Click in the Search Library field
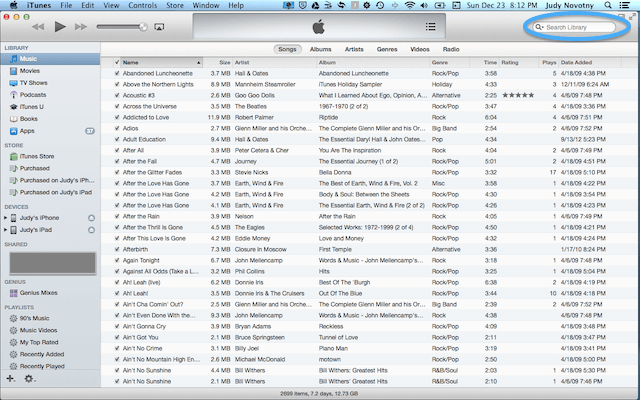Image resolution: width=640 pixels, height=400 pixels. point(574,27)
